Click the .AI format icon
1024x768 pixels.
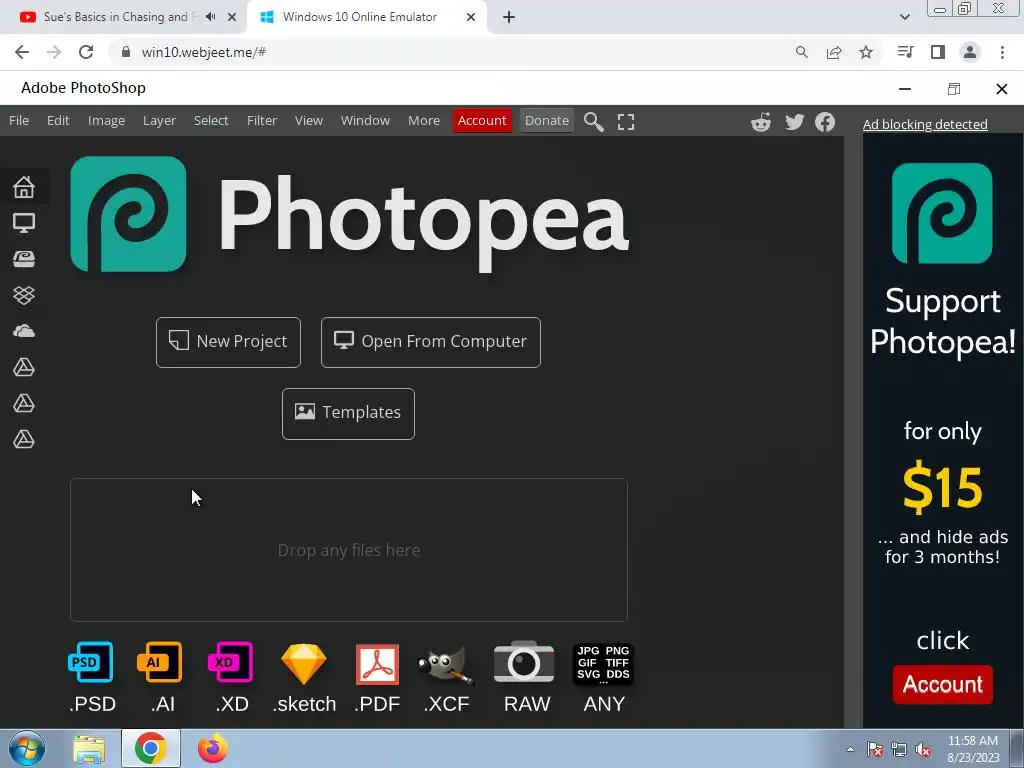160,662
